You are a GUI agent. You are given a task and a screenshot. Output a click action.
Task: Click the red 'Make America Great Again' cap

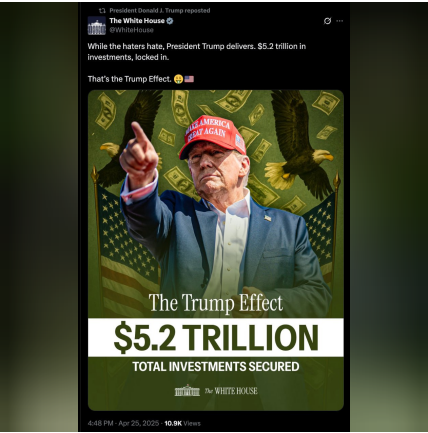(212, 137)
